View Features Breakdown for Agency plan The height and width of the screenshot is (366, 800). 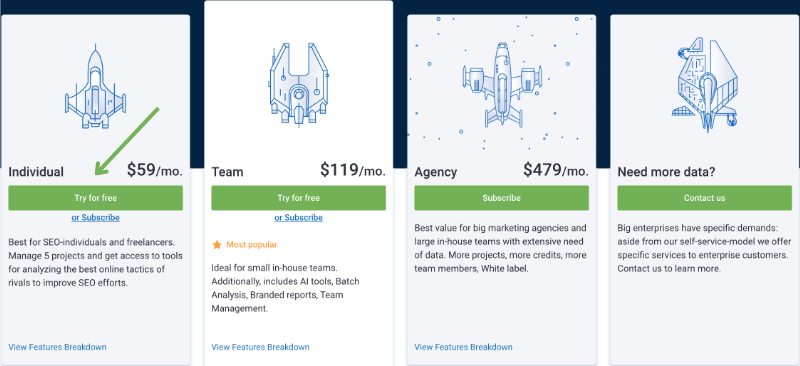pyautogui.click(x=463, y=347)
